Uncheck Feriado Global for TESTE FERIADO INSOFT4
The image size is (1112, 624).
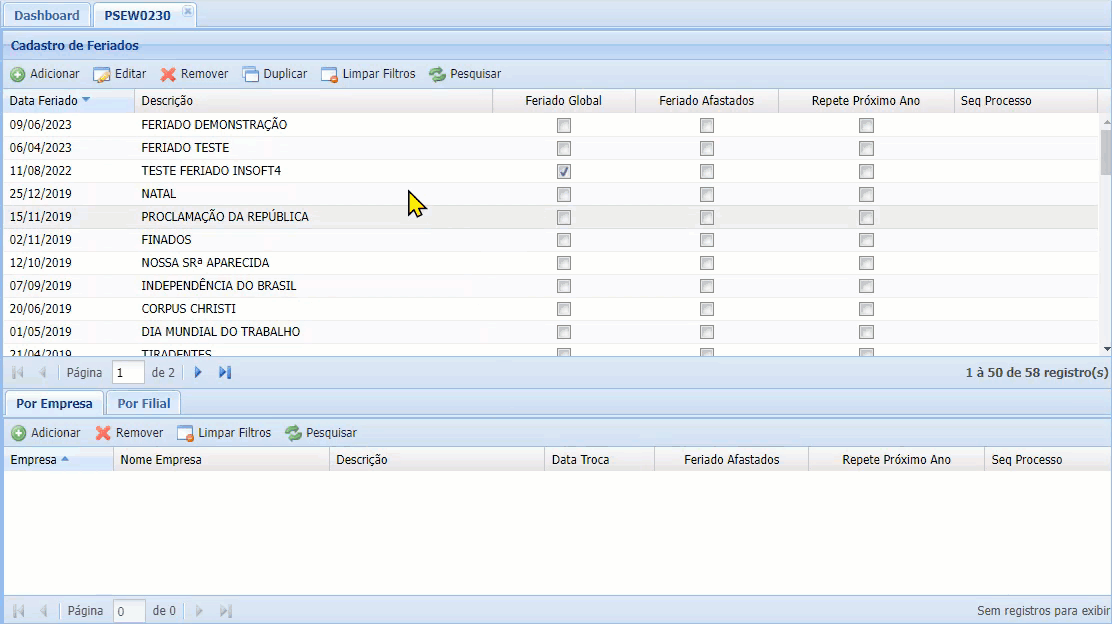pos(563,171)
